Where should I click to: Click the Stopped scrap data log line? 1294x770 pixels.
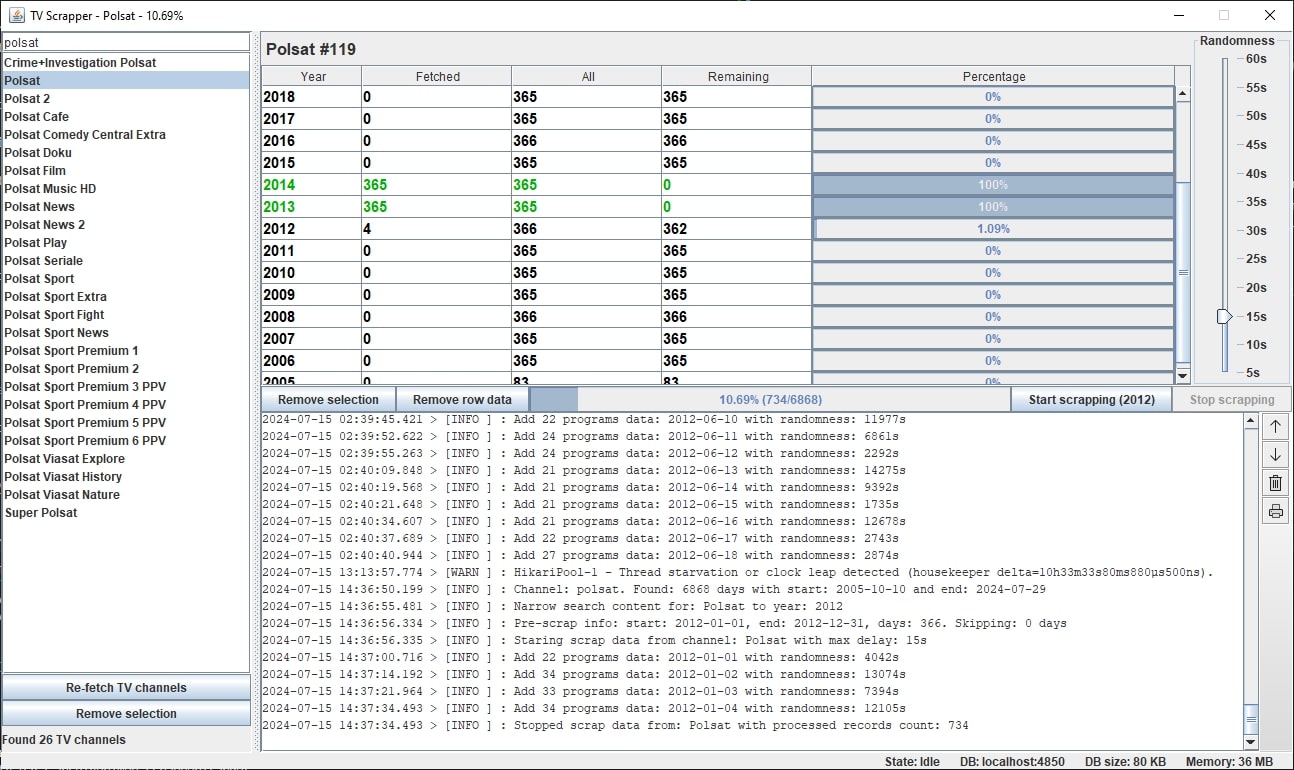[615, 726]
